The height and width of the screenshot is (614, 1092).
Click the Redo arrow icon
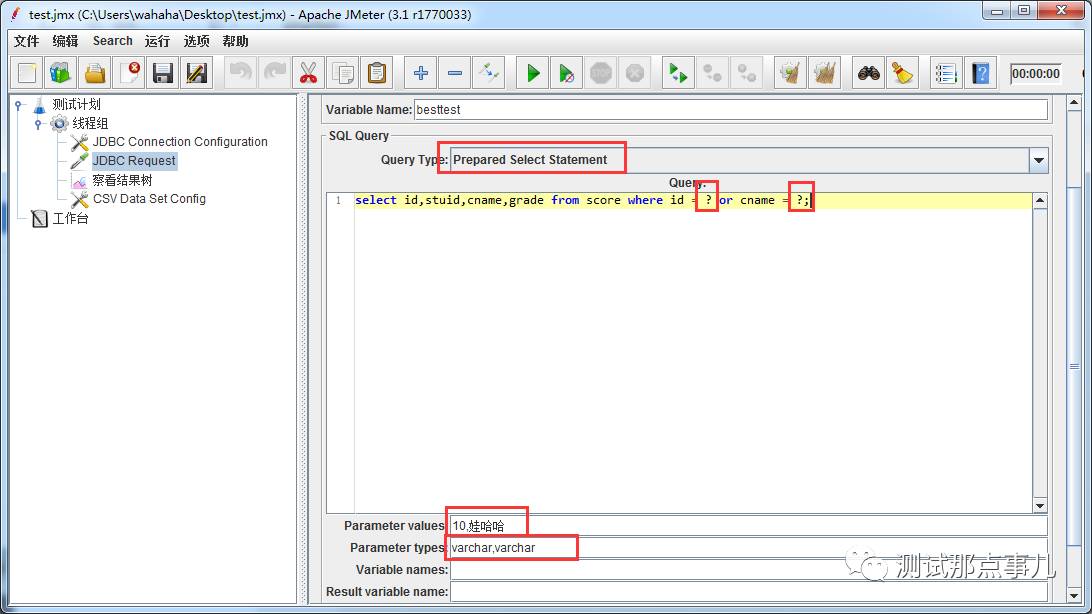274,73
